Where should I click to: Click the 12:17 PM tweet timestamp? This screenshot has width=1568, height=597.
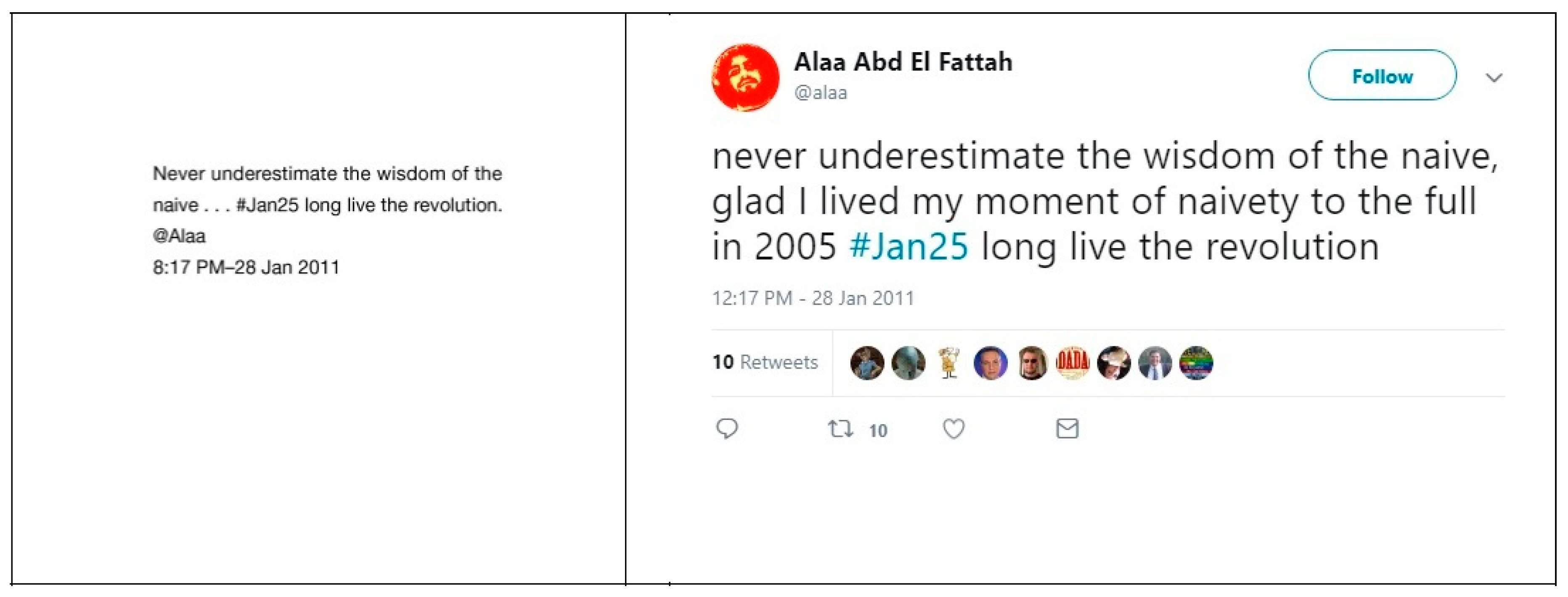pyautogui.click(x=813, y=298)
